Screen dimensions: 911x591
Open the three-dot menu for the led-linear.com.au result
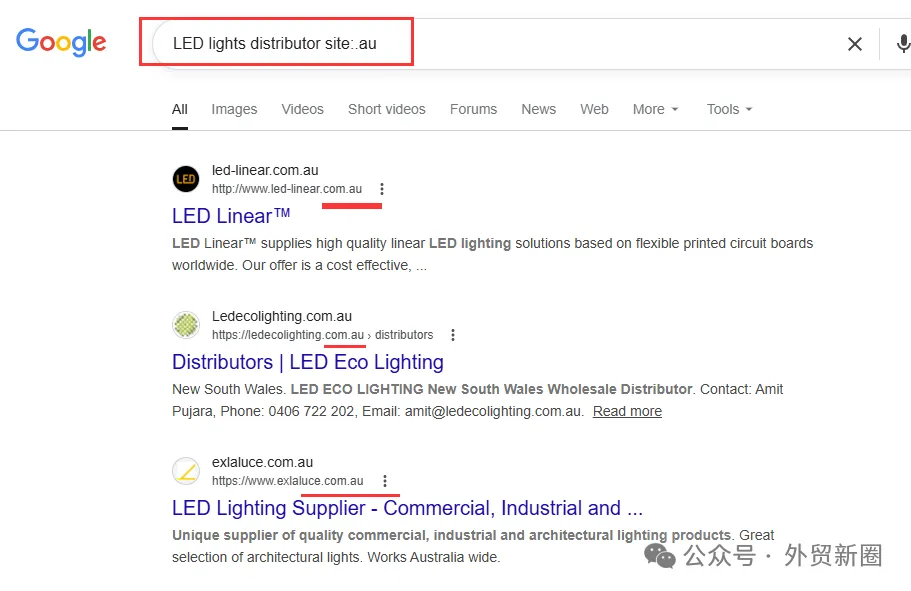[382, 189]
